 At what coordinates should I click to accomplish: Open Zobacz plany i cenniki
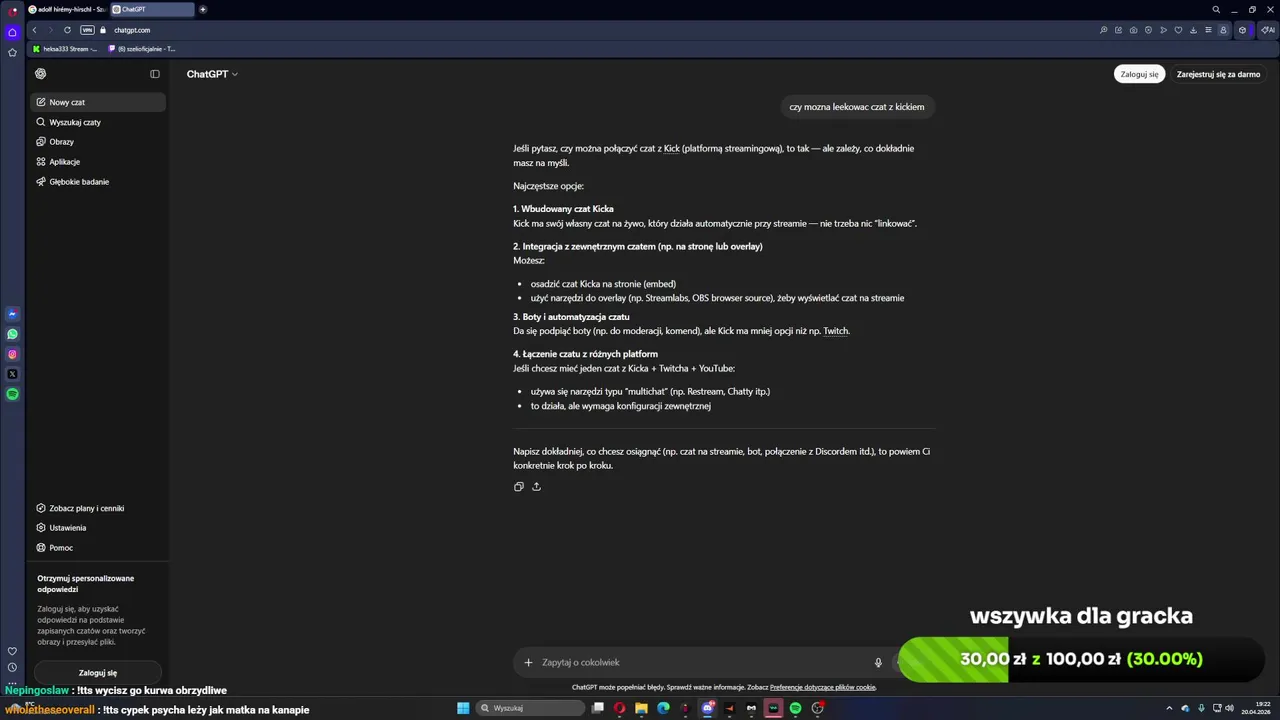tap(98, 508)
